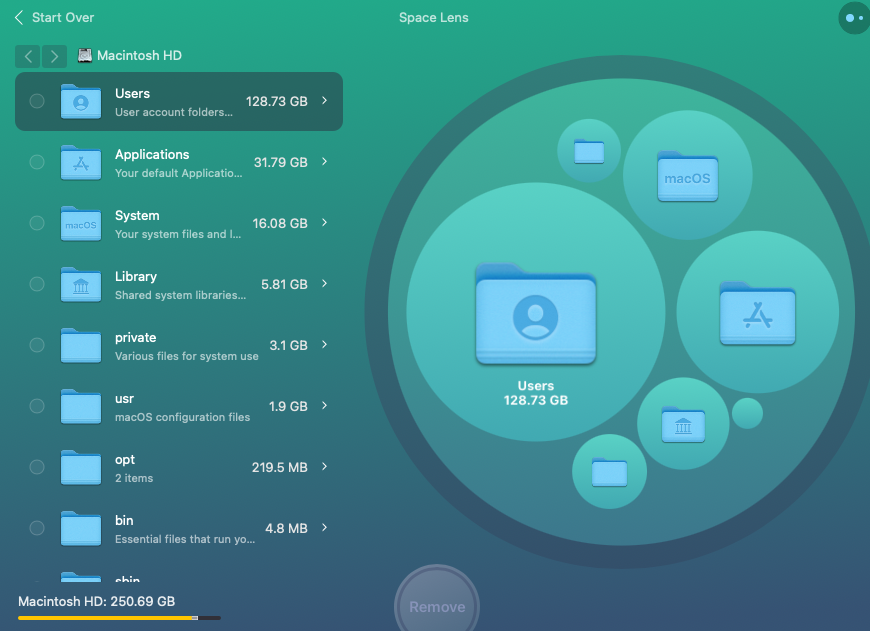
Task: Select the macOS System bubble in diagram
Action: click(687, 175)
